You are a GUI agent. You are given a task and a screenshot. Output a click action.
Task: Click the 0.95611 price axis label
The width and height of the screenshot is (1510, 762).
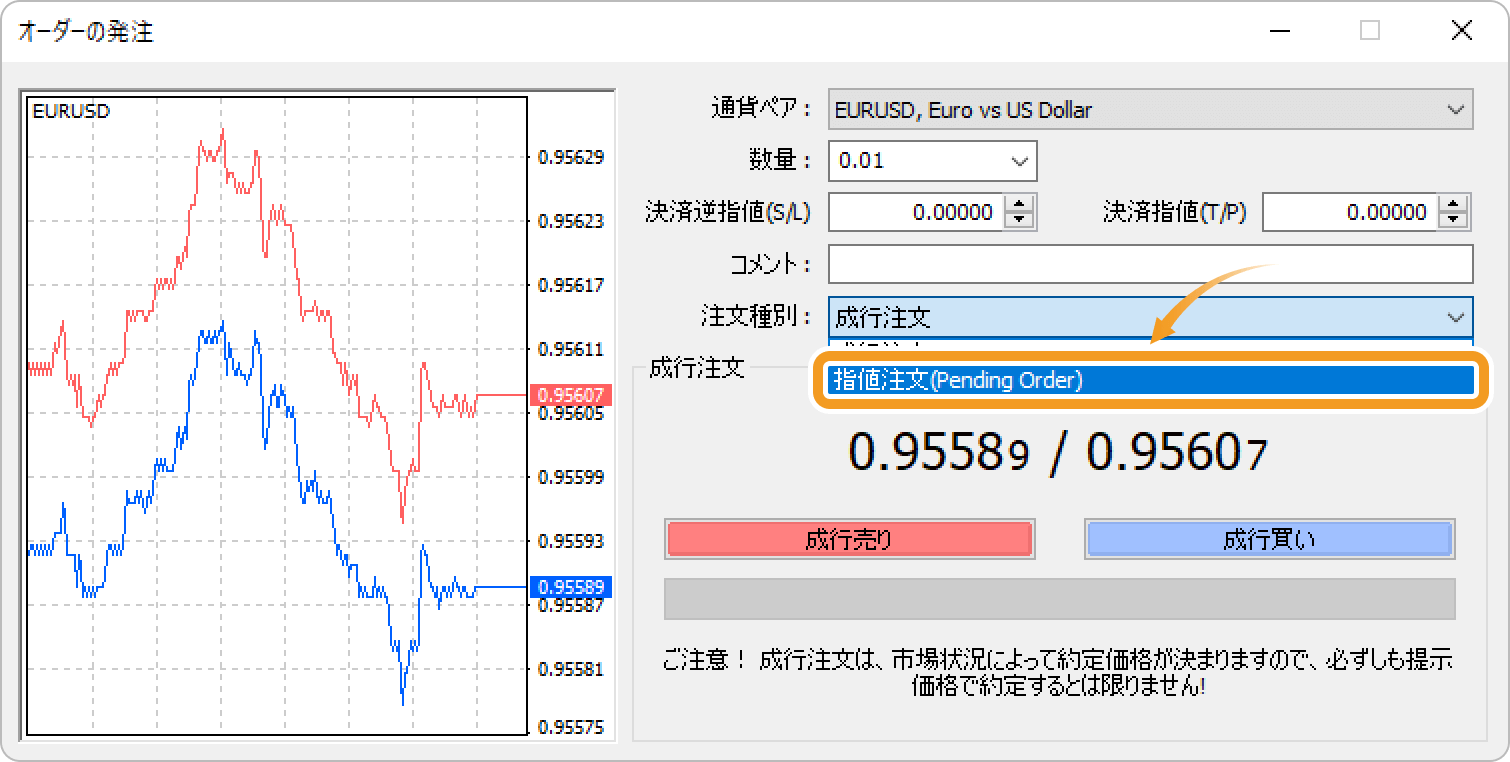tap(571, 349)
